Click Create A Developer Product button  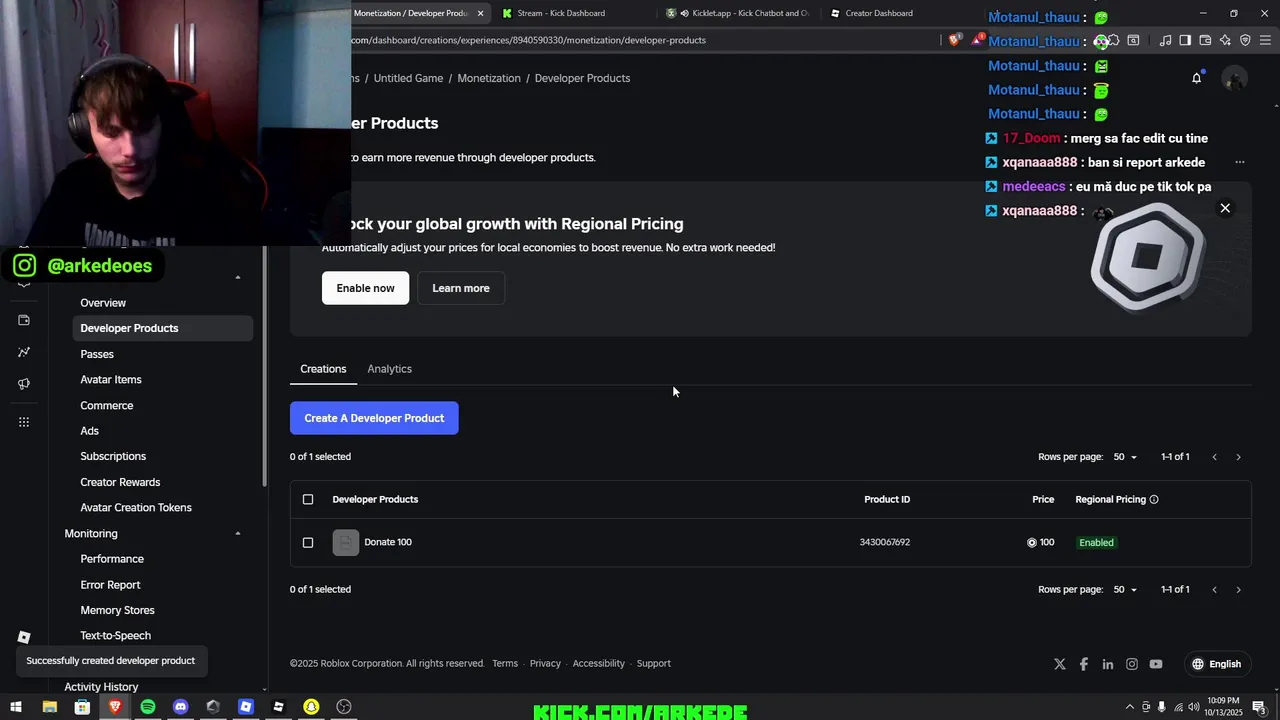point(374,418)
